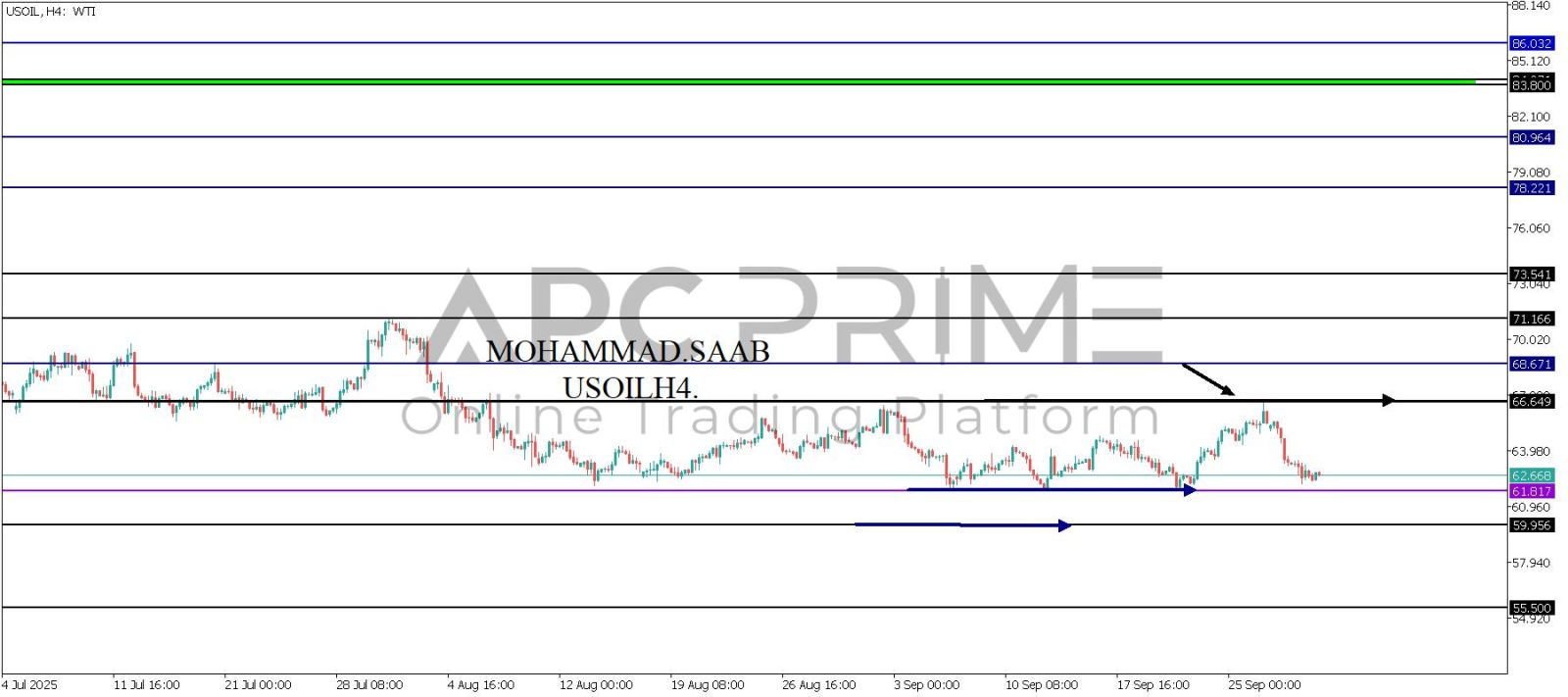Click the 25 Sep 00:00 time label

click(1264, 684)
